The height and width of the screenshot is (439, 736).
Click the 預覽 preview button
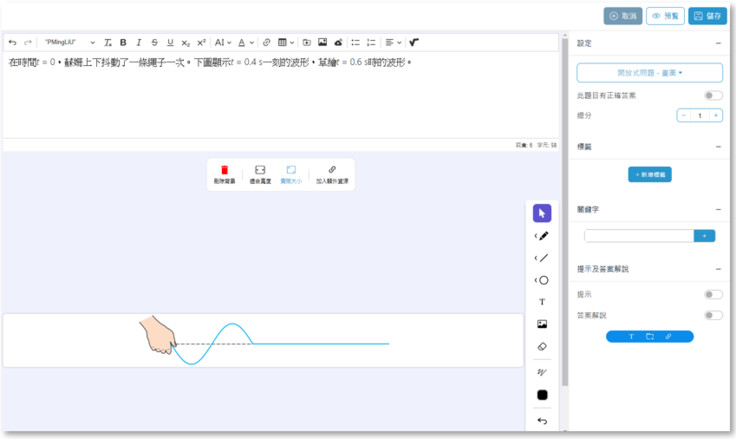(x=665, y=16)
